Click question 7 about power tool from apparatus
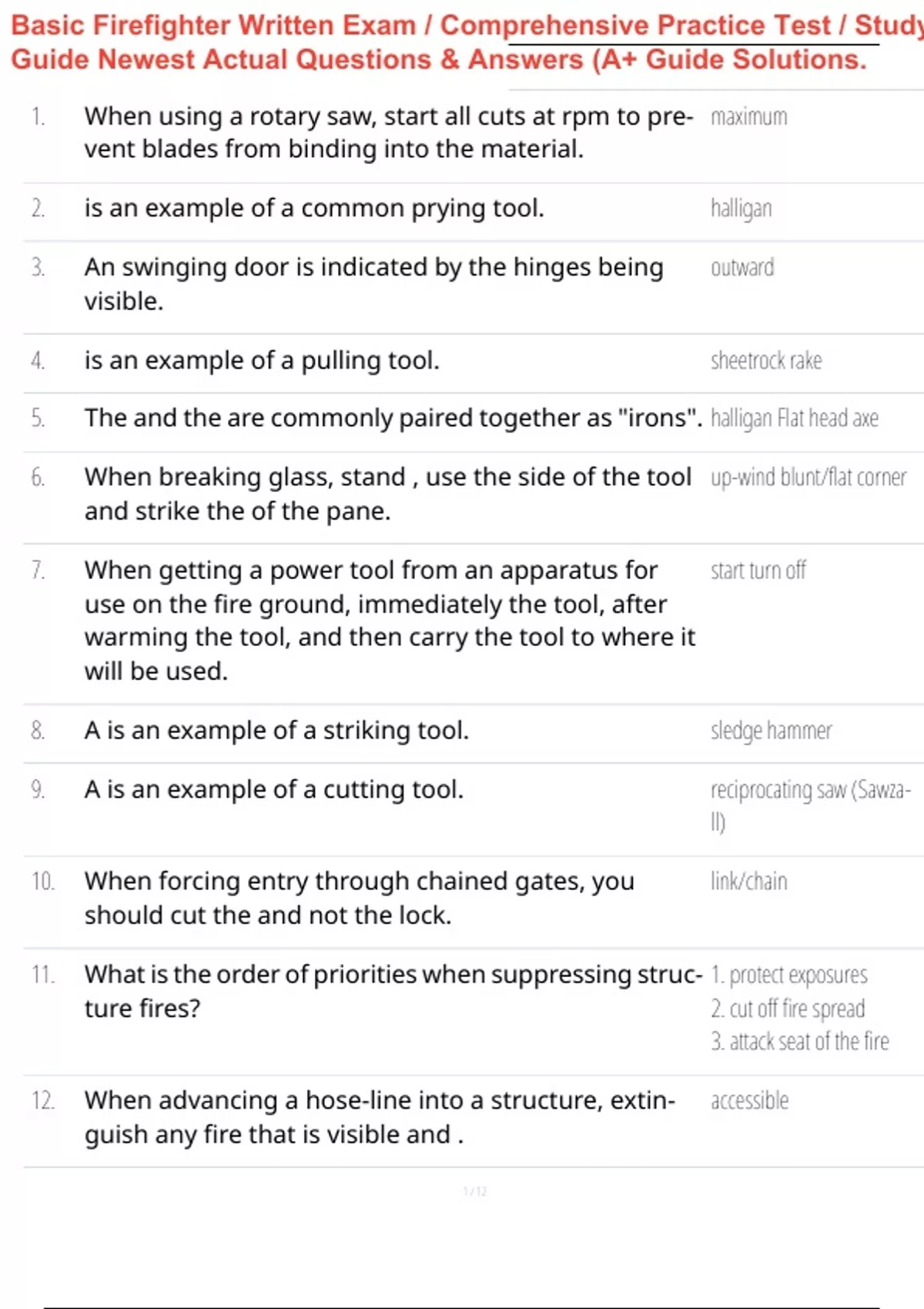The width and height of the screenshot is (924, 1309). tap(389, 620)
